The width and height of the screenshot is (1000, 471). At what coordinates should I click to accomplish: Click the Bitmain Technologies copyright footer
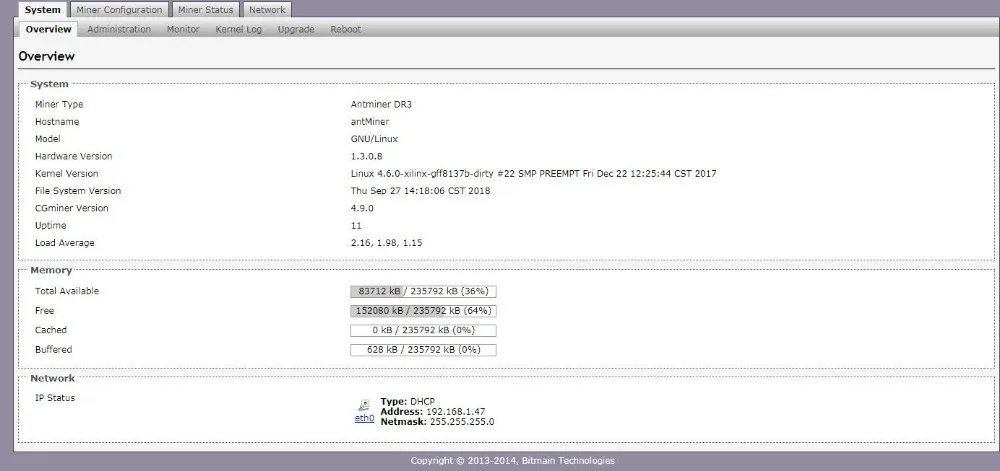[512, 461]
